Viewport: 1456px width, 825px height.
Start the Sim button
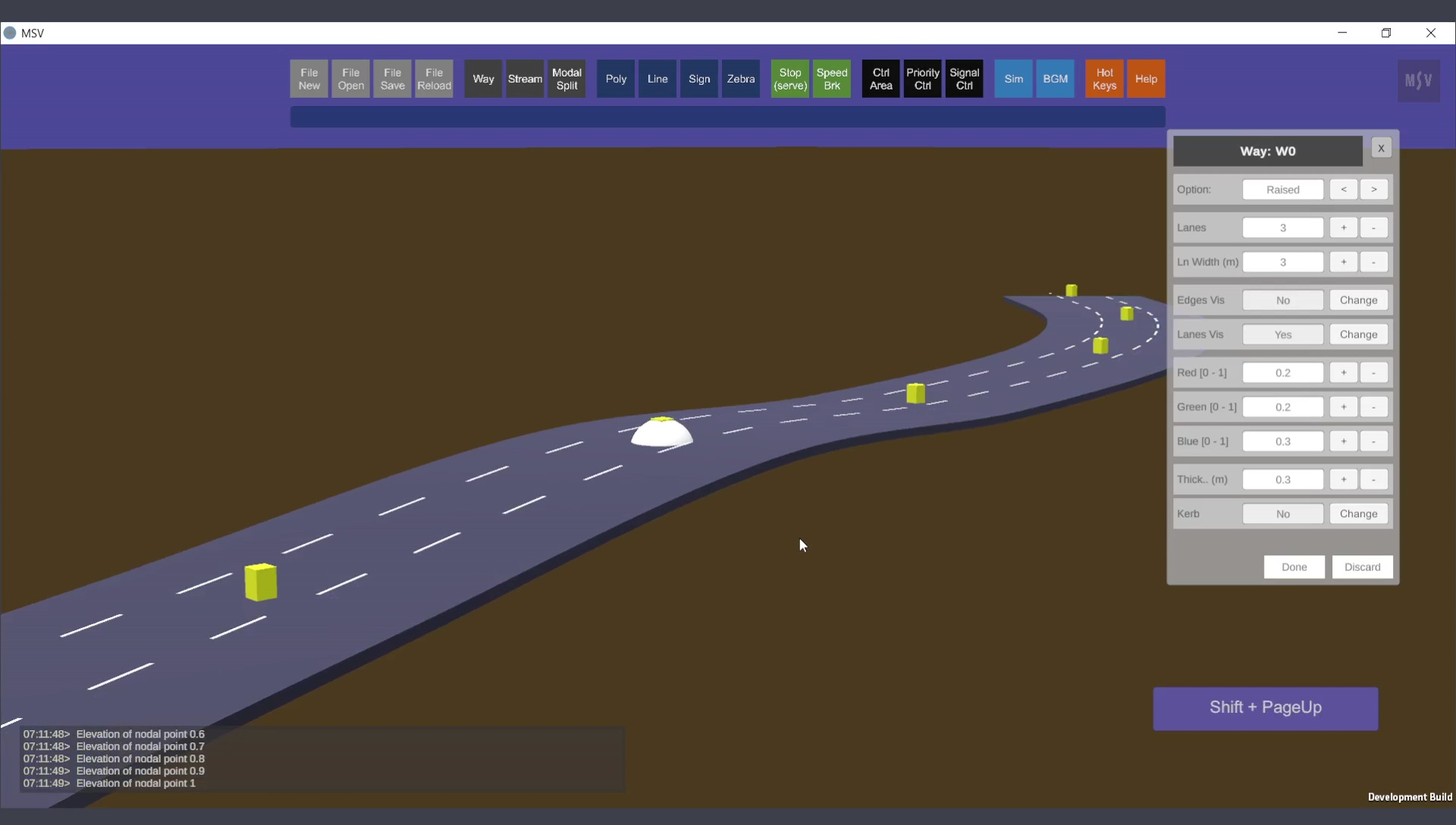point(1013,79)
